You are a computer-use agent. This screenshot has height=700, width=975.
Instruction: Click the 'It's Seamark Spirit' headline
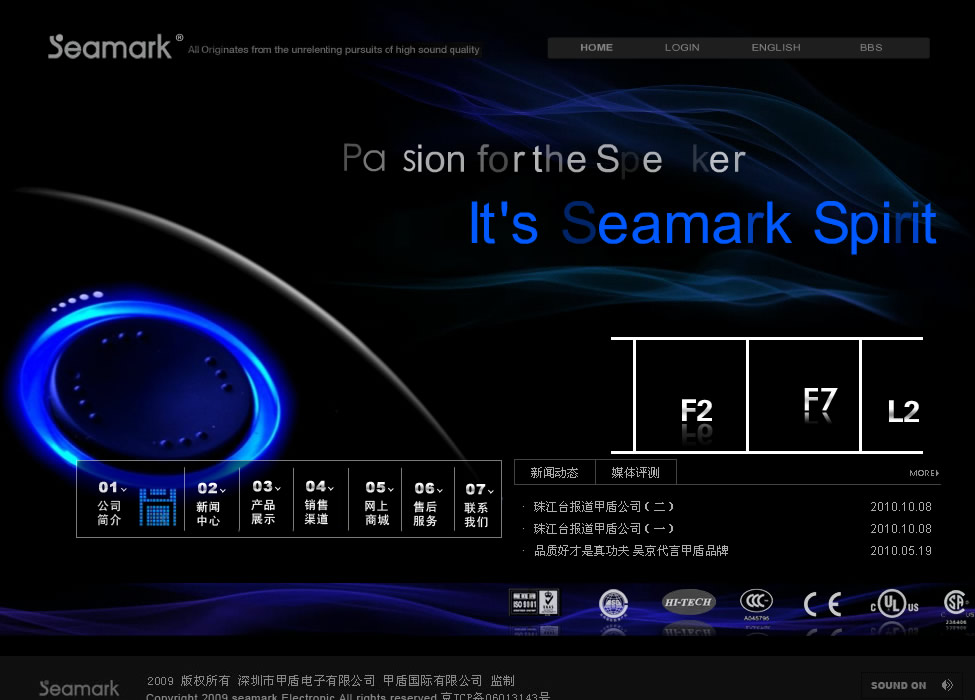coord(703,224)
